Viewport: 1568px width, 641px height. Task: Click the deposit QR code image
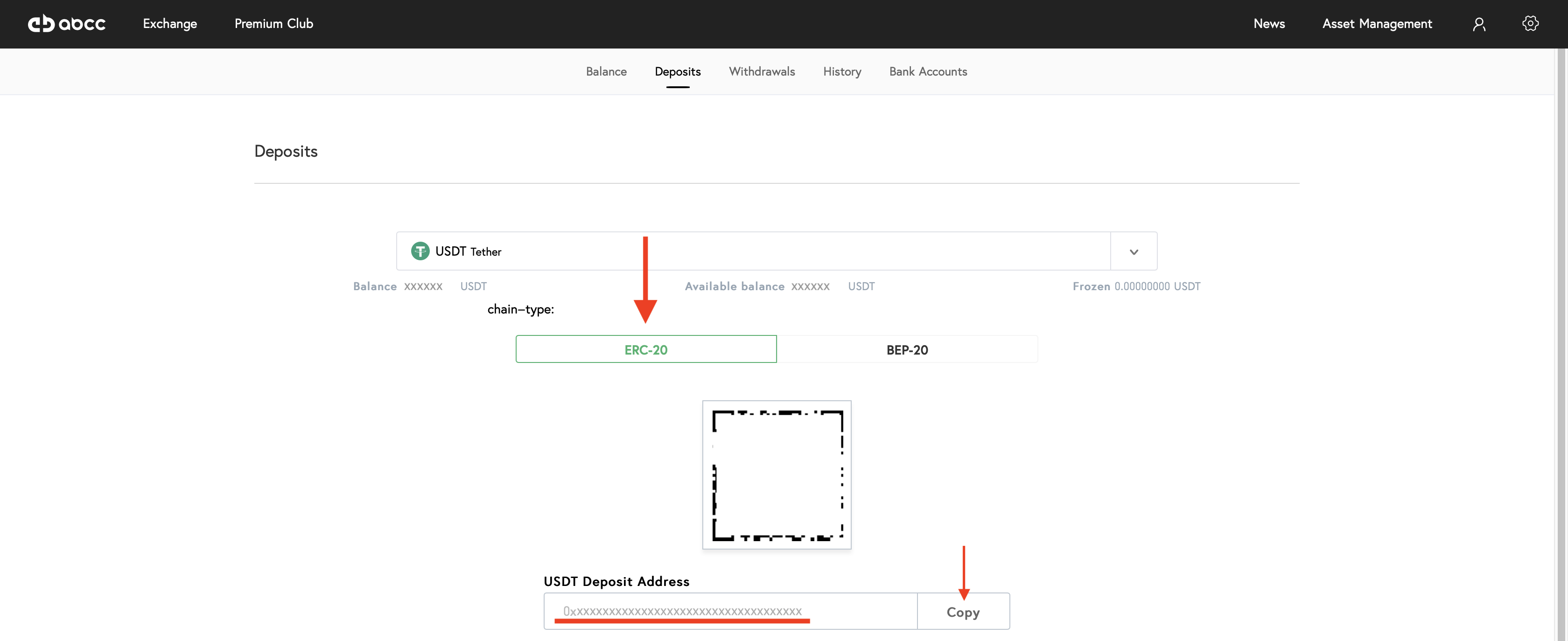pyautogui.click(x=777, y=475)
